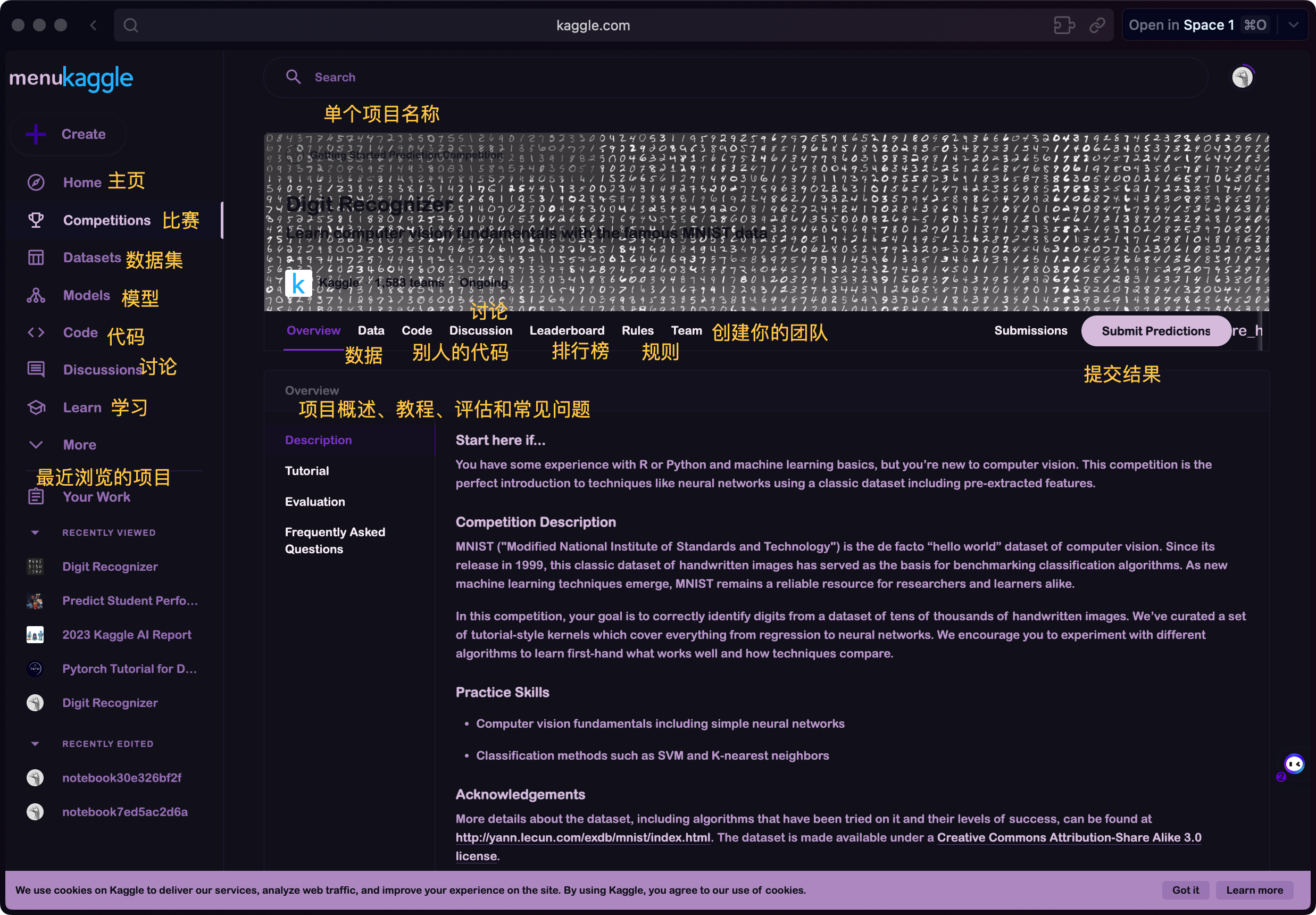This screenshot has width=1316, height=915.
Task: Click the Kaggle organizer logo icon
Action: pyautogui.click(x=298, y=283)
